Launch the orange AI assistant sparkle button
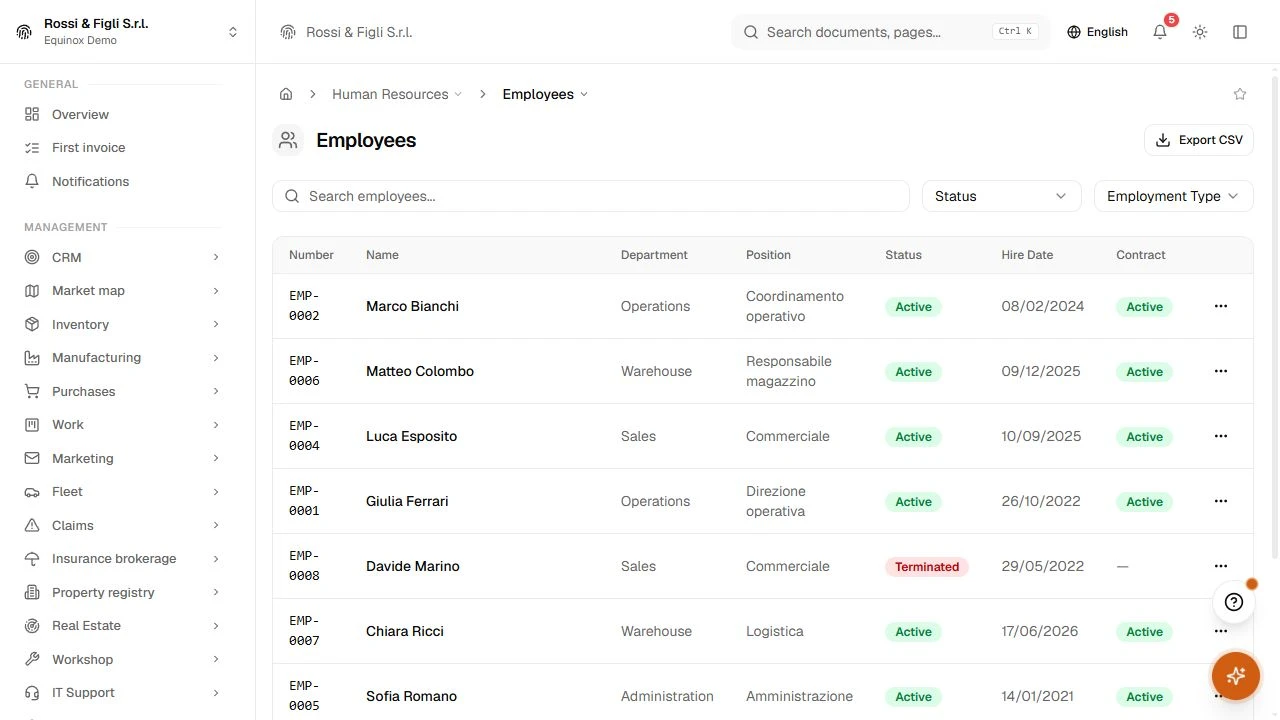 (1235, 675)
